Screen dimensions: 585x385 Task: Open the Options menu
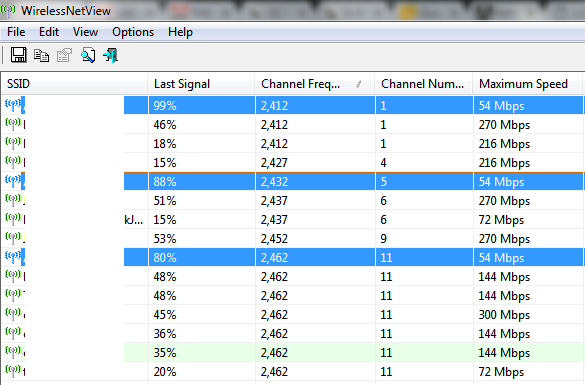tap(133, 32)
